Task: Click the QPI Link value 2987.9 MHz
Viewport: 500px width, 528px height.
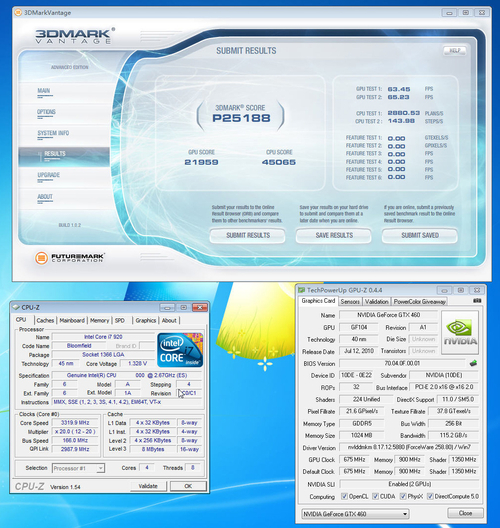Action: point(75,449)
